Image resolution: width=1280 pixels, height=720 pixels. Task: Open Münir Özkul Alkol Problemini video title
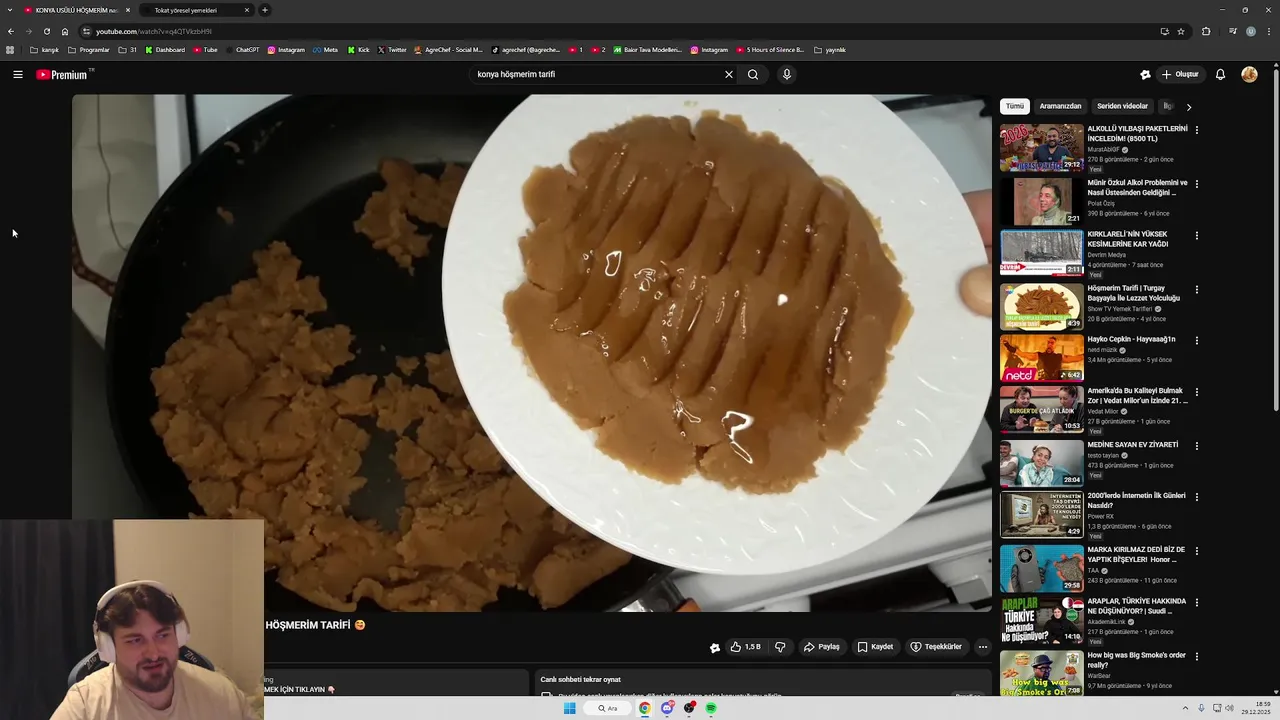(x=1138, y=187)
